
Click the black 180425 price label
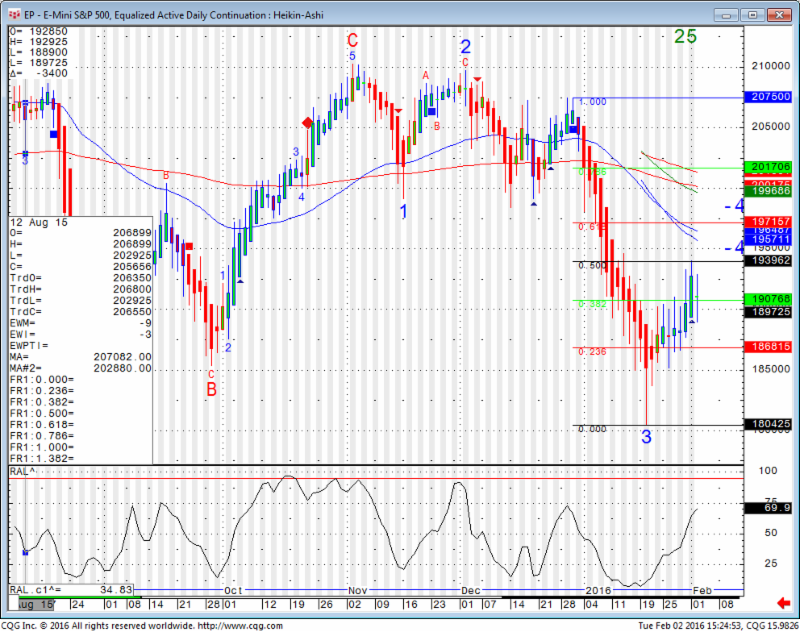(x=768, y=424)
